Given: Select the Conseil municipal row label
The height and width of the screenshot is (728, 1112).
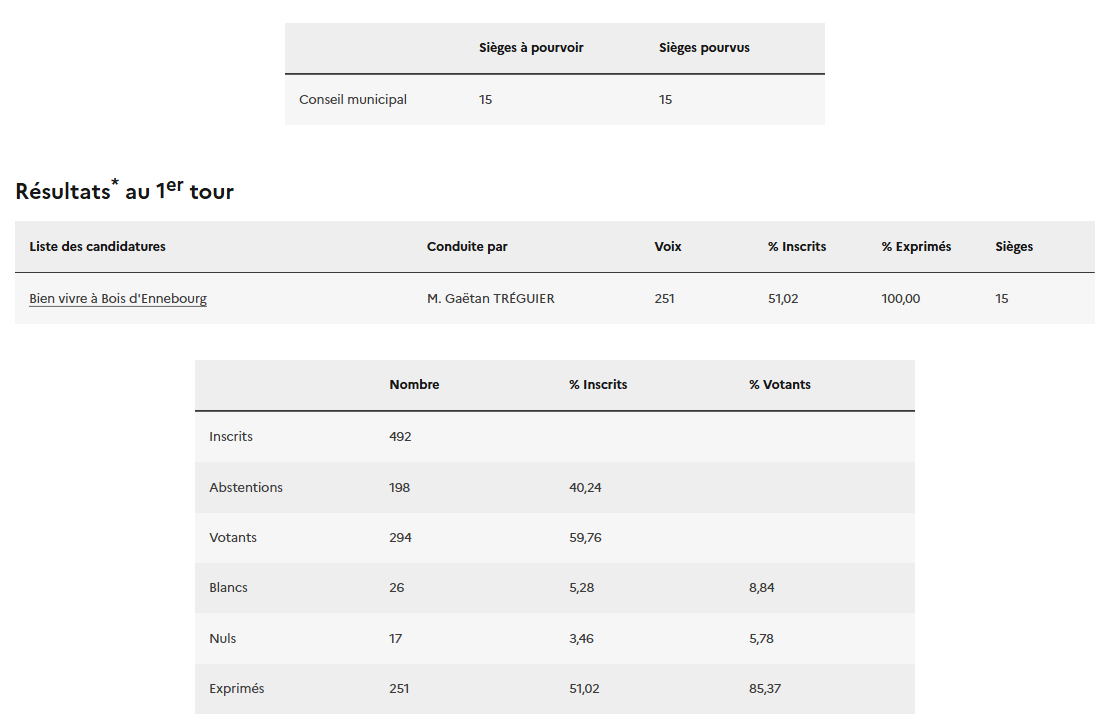Looking at the screenshot, I should (353, 100).
